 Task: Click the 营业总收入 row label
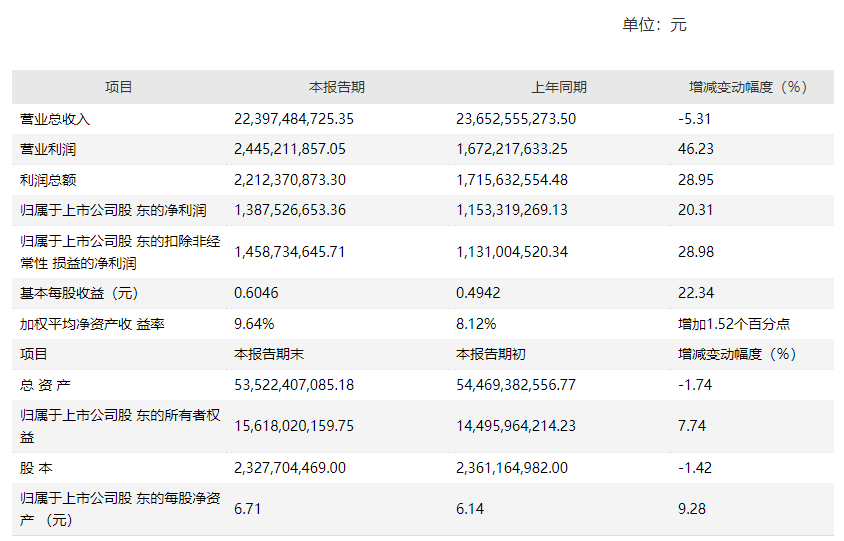[x=55, y=119]
